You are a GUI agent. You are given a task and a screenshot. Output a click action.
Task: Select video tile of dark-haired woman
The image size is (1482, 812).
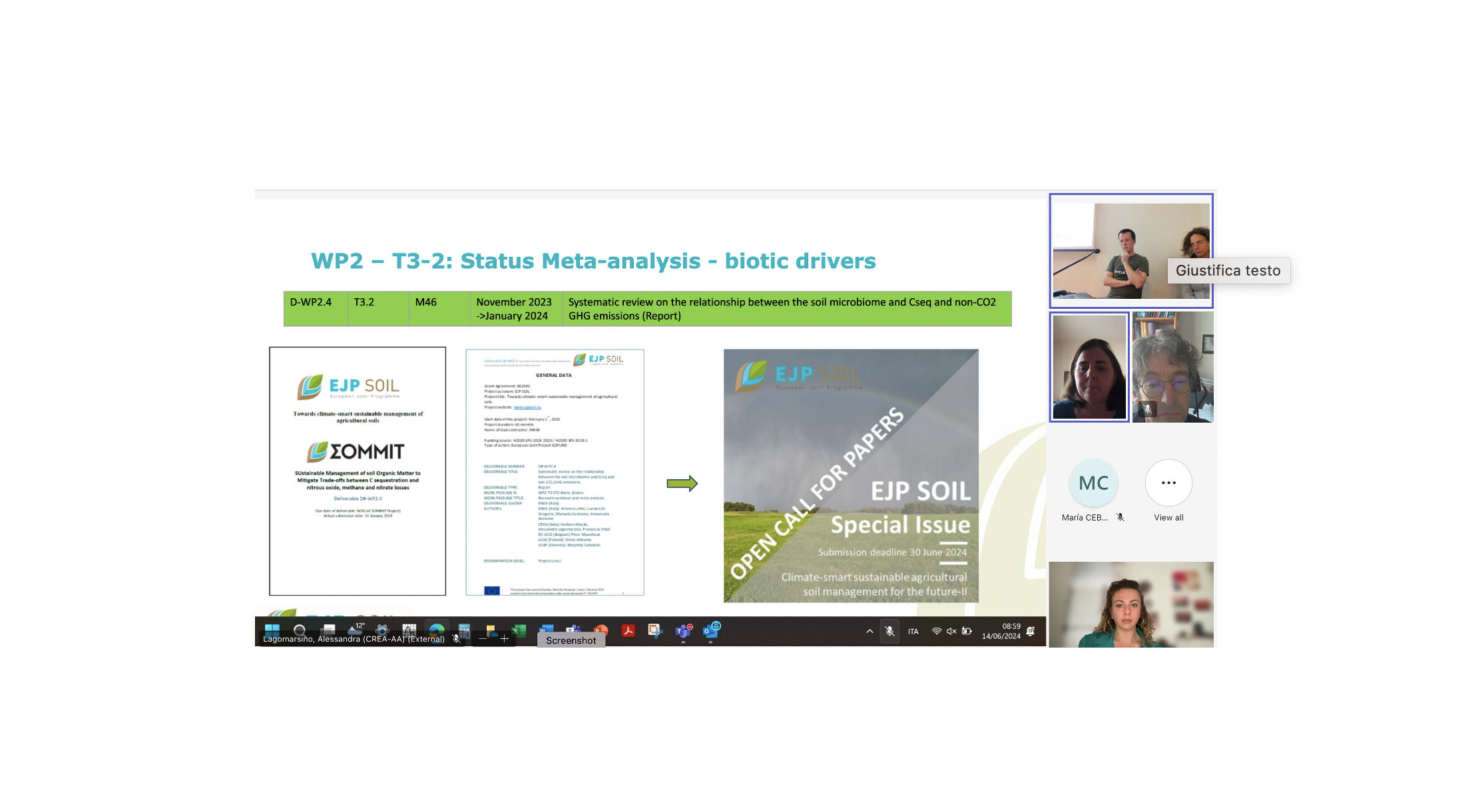1089,367
